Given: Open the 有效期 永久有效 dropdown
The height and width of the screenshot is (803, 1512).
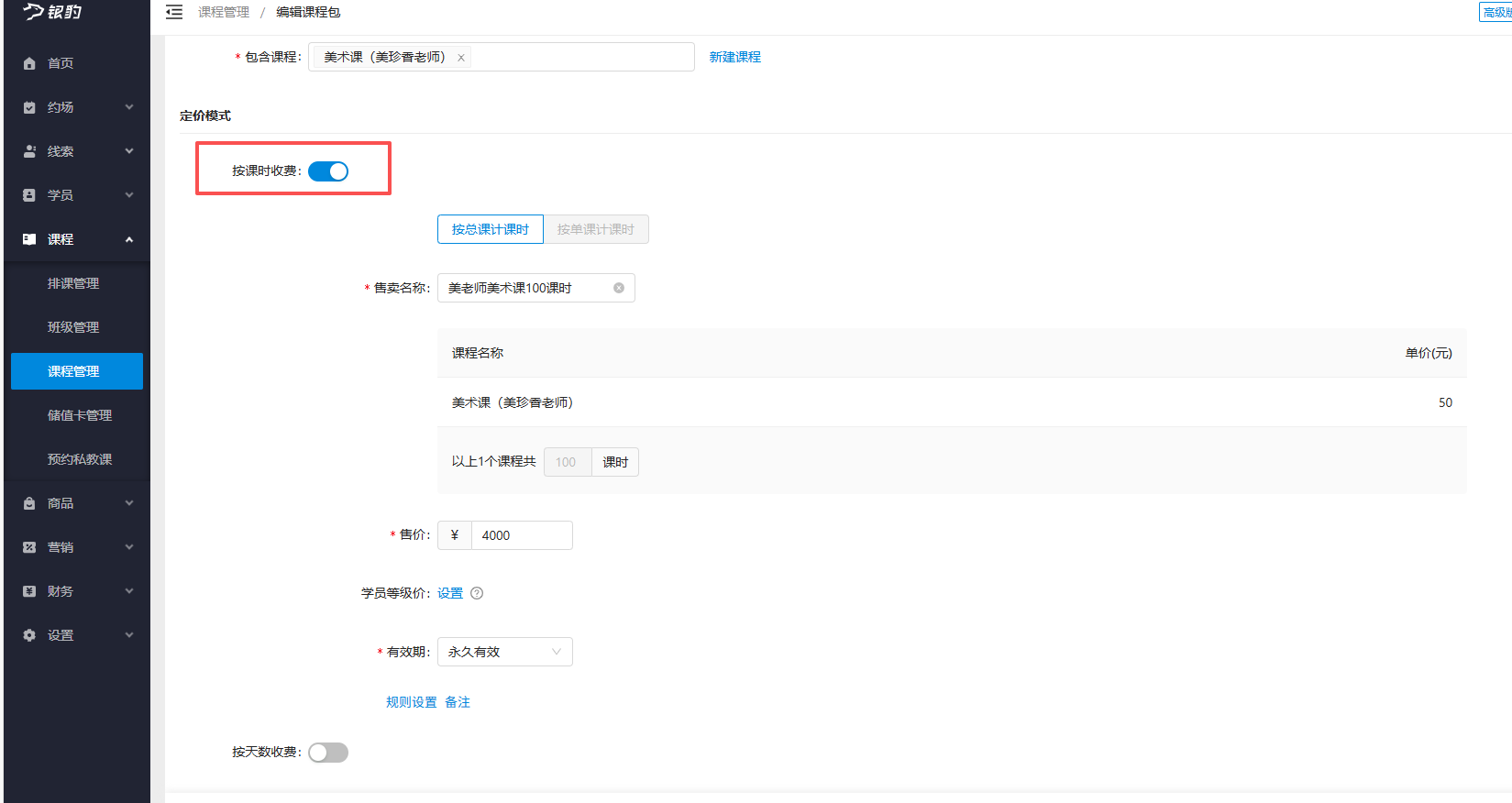Looking at the screenshot, I should click(505, 652).
